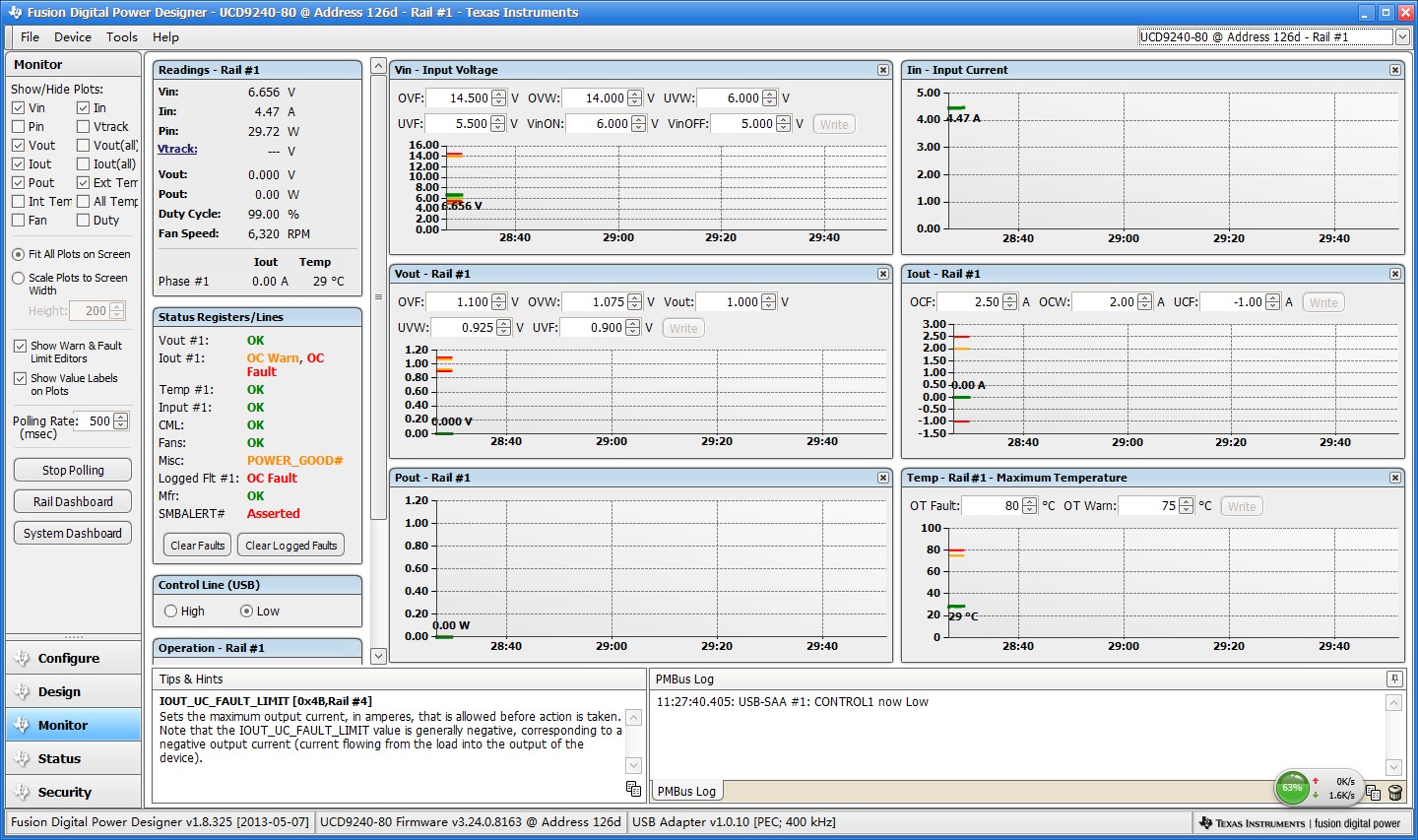The image size is (1418, 840).
Task: Enable the Fan plot checkbox
Action: pyautogui.click(x=19, y=221)
